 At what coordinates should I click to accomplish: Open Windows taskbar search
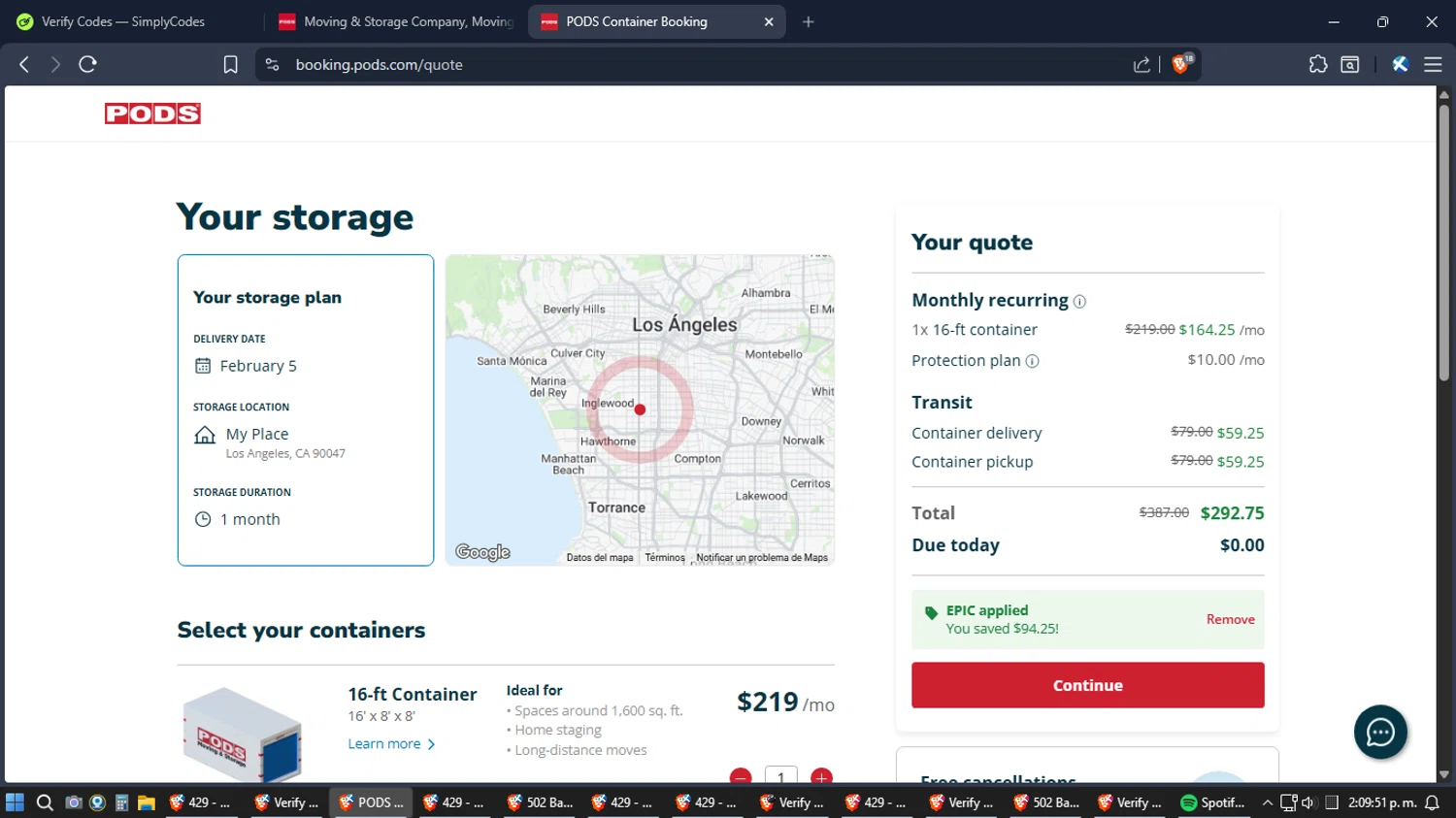point(45,802)
